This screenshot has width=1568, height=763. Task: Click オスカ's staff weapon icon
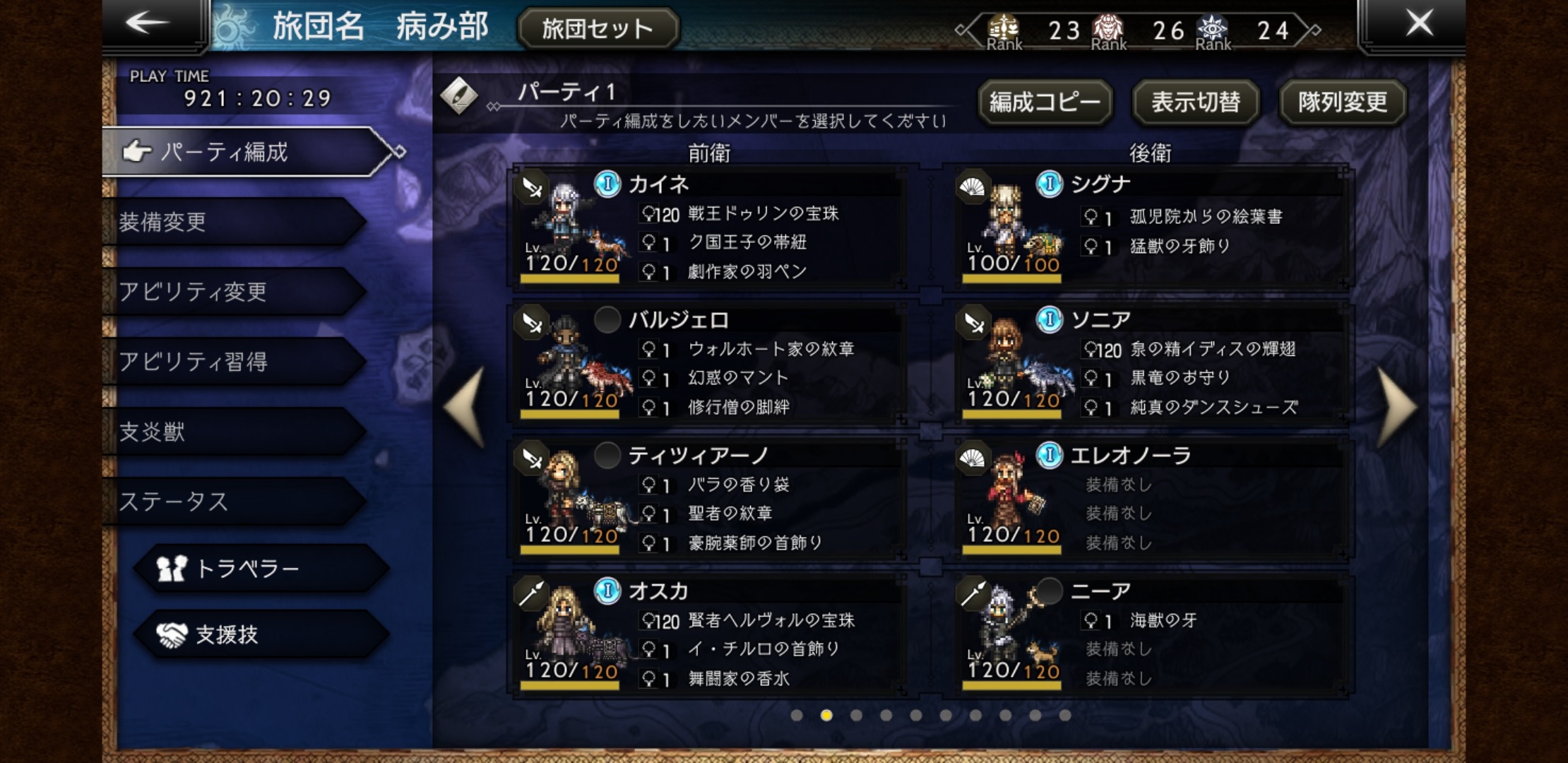532,594
